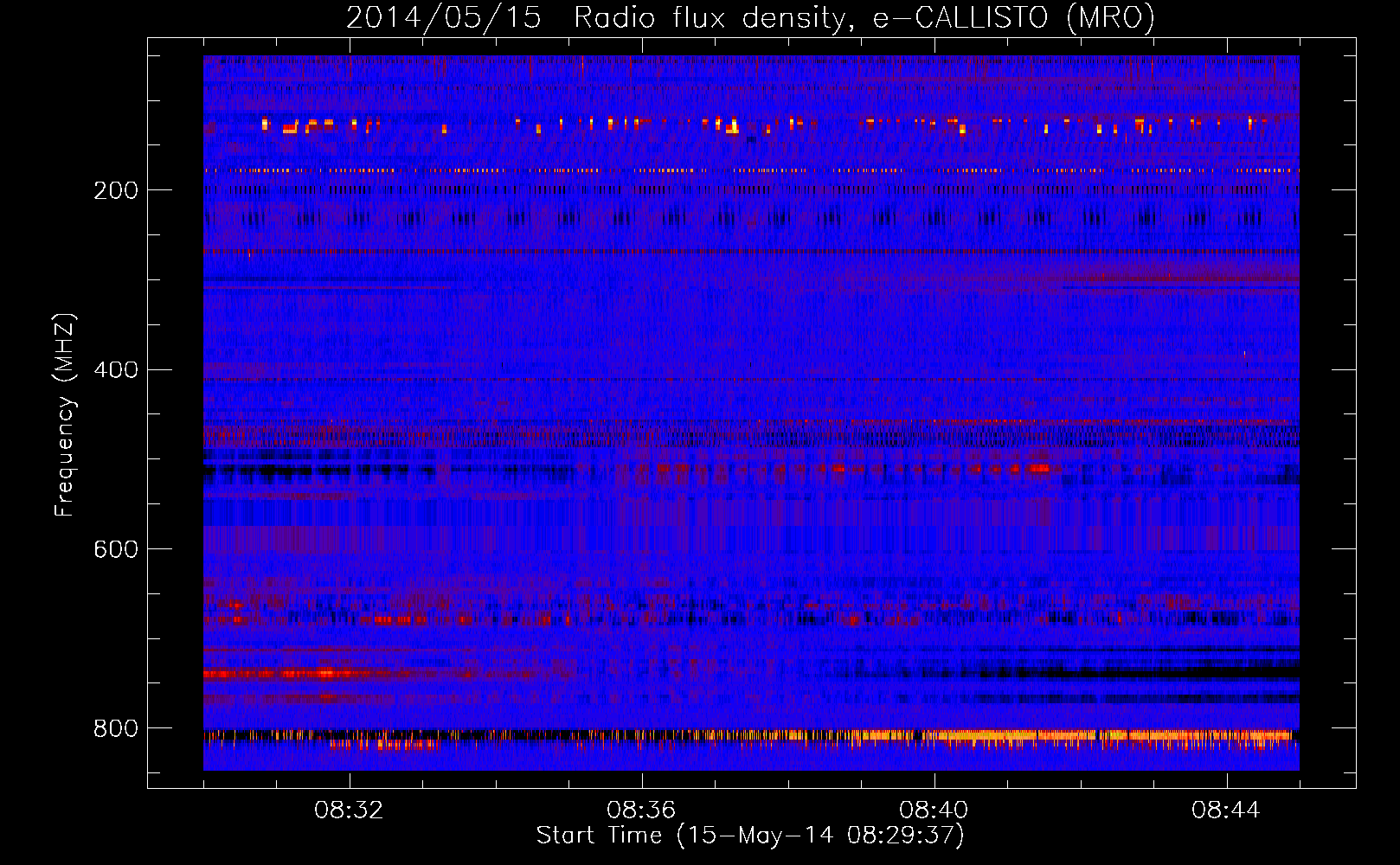Click the "Frequency (MHZ)" axis label
Screen dimensions: 1400x865
[65, 415]
